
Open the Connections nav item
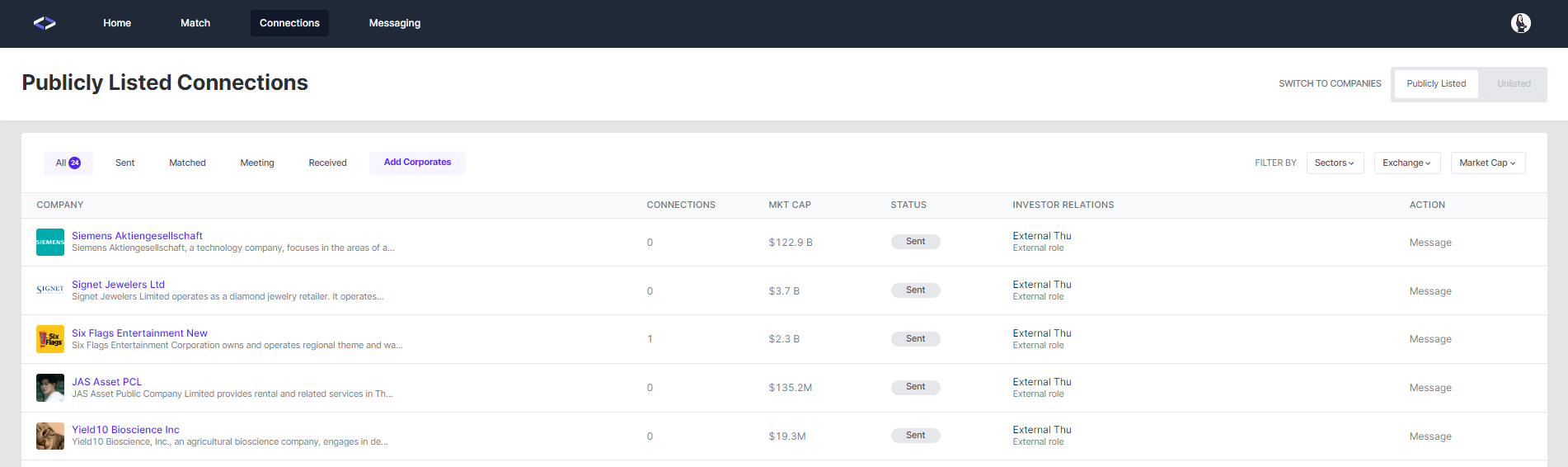[x=289, y=23]
